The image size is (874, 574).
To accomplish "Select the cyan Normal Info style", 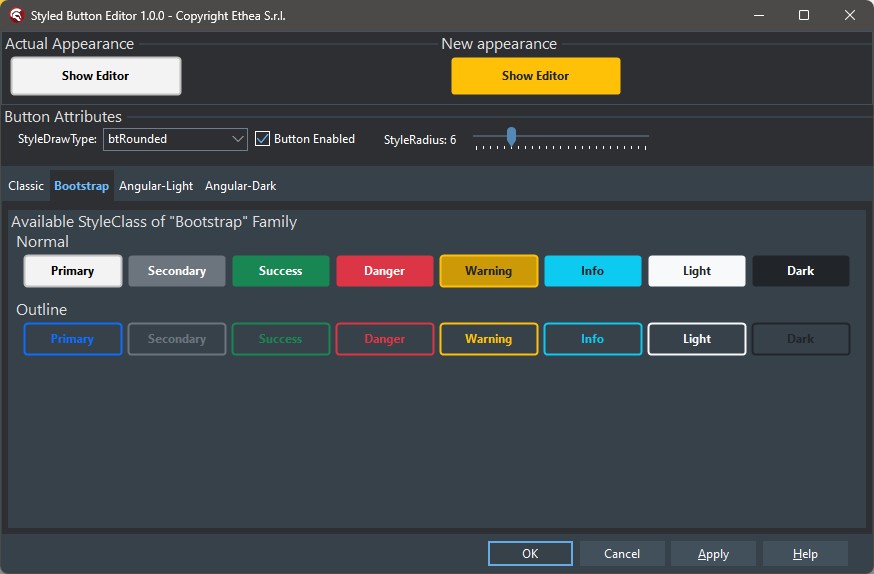I will coord(593,271).
